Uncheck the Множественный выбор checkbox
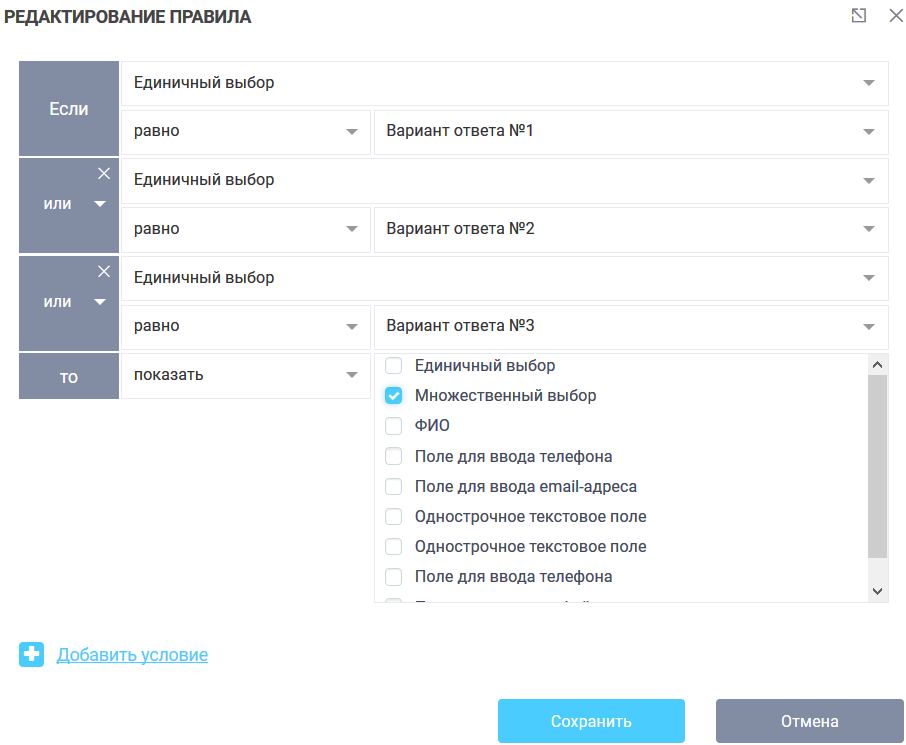The width and height of the screenshot is (906, 745). pos(394,396)
